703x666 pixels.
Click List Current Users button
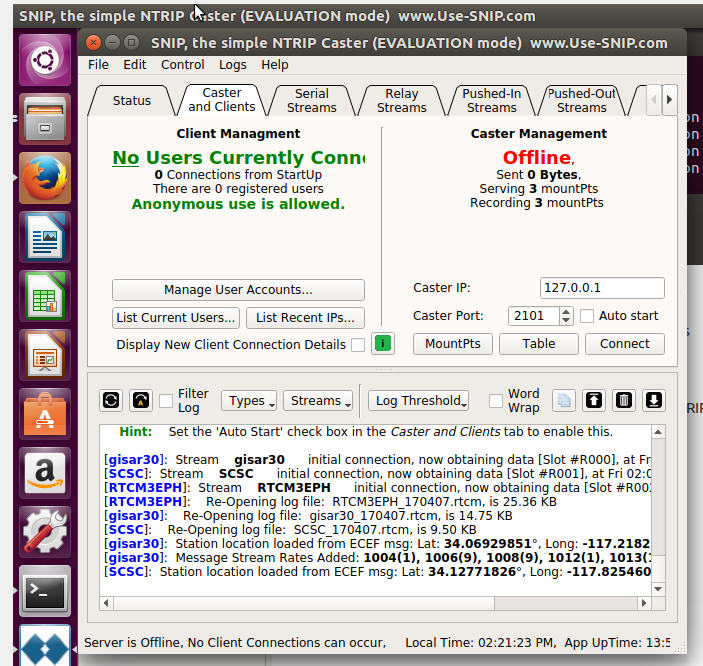(176, 318)
